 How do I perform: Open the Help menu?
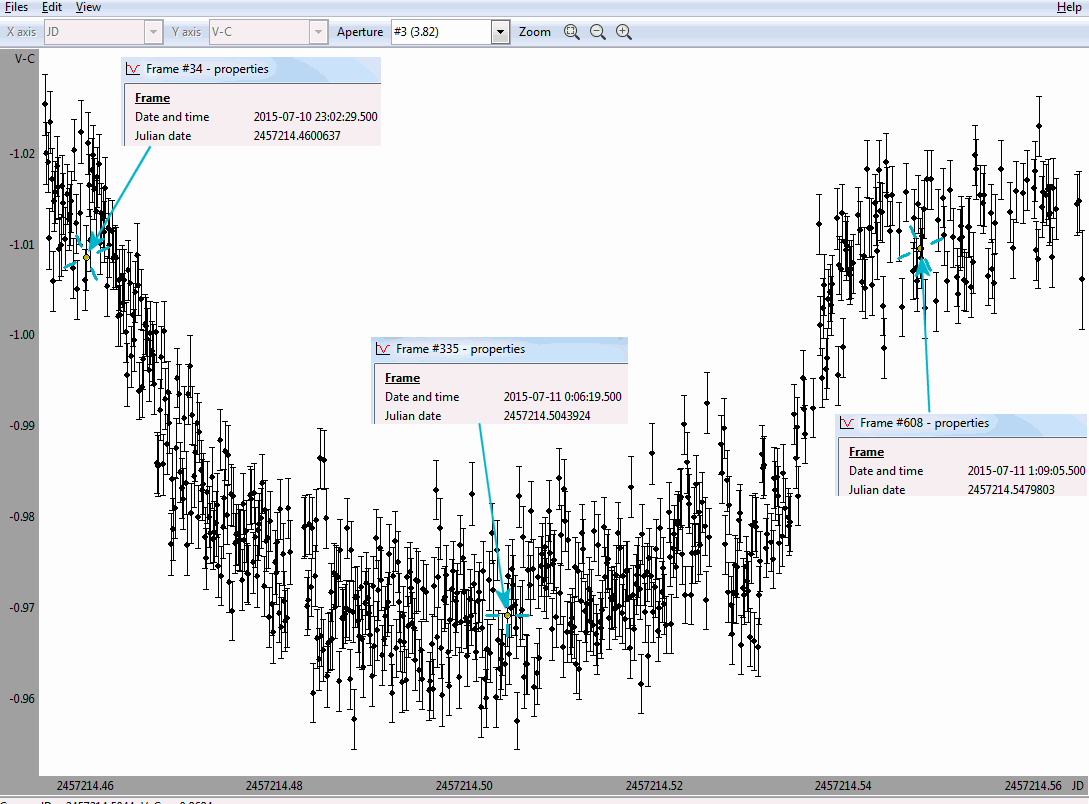coord(1069,7)
